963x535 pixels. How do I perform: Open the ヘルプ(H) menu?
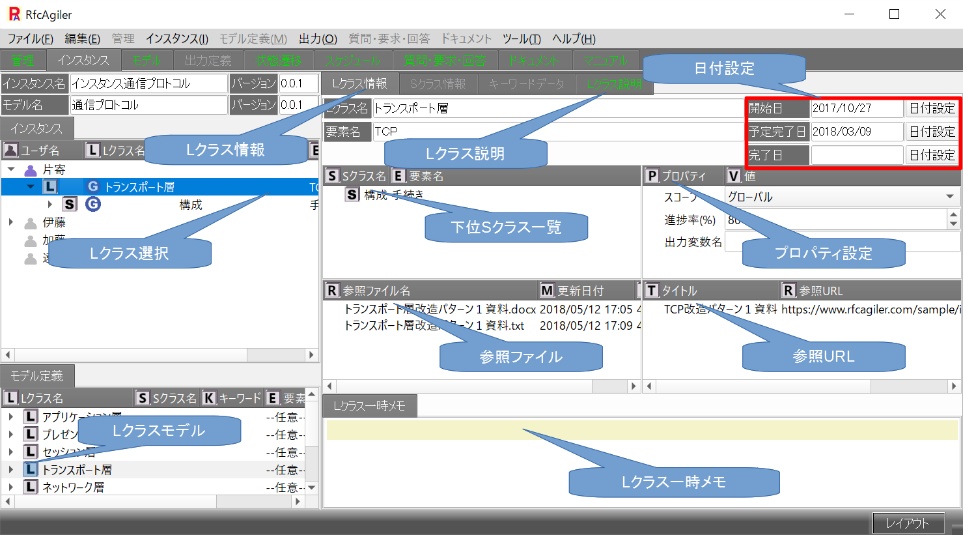coord(574,39)
